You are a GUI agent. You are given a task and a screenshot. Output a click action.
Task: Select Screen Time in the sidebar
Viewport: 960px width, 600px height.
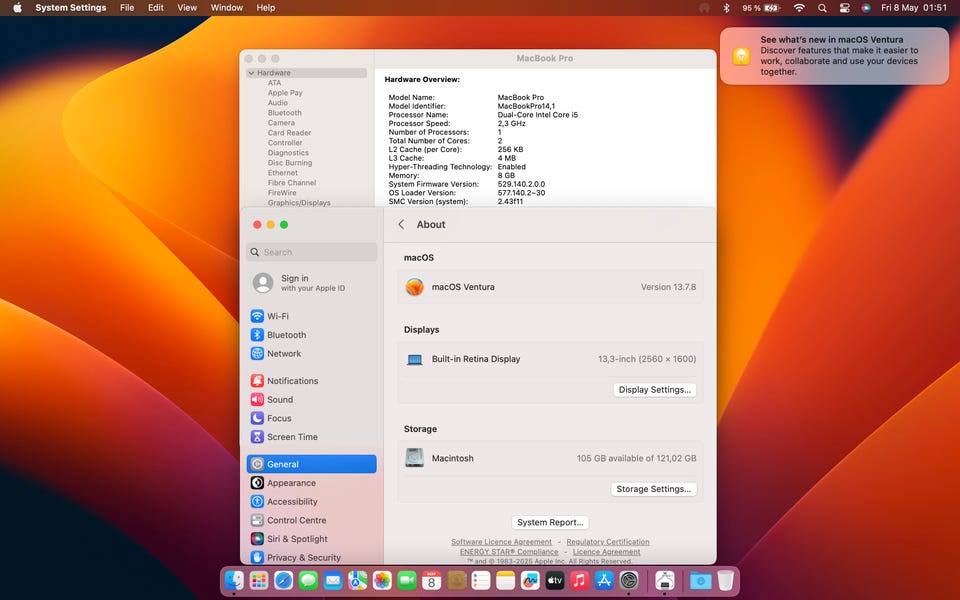coord(312,437)
